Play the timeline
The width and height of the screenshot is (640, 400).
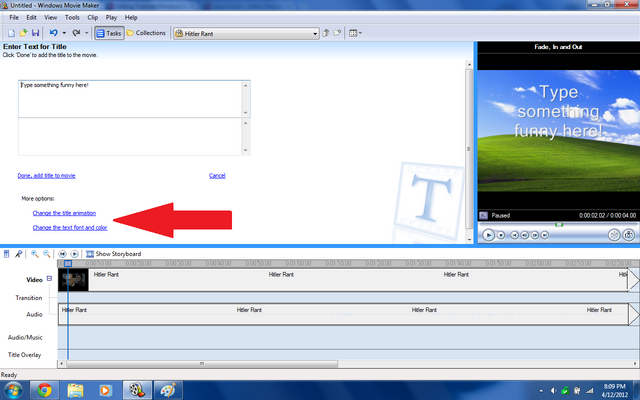coord(74,254)
